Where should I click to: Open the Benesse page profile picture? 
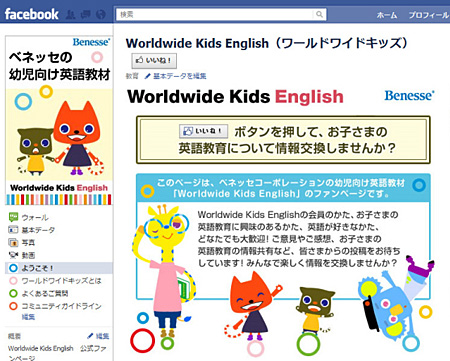coord(59,120)
